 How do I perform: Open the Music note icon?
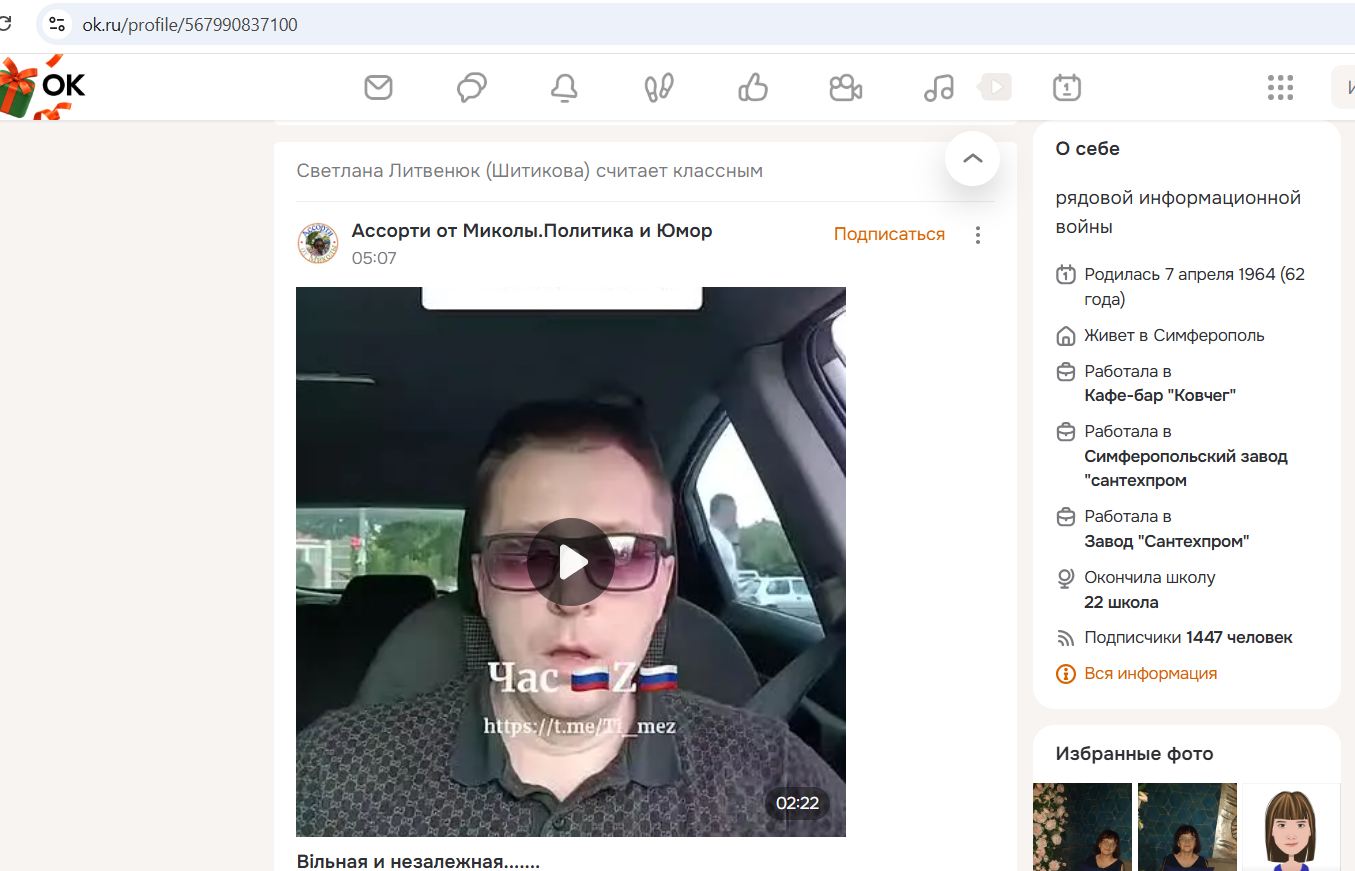click(939, 88)
